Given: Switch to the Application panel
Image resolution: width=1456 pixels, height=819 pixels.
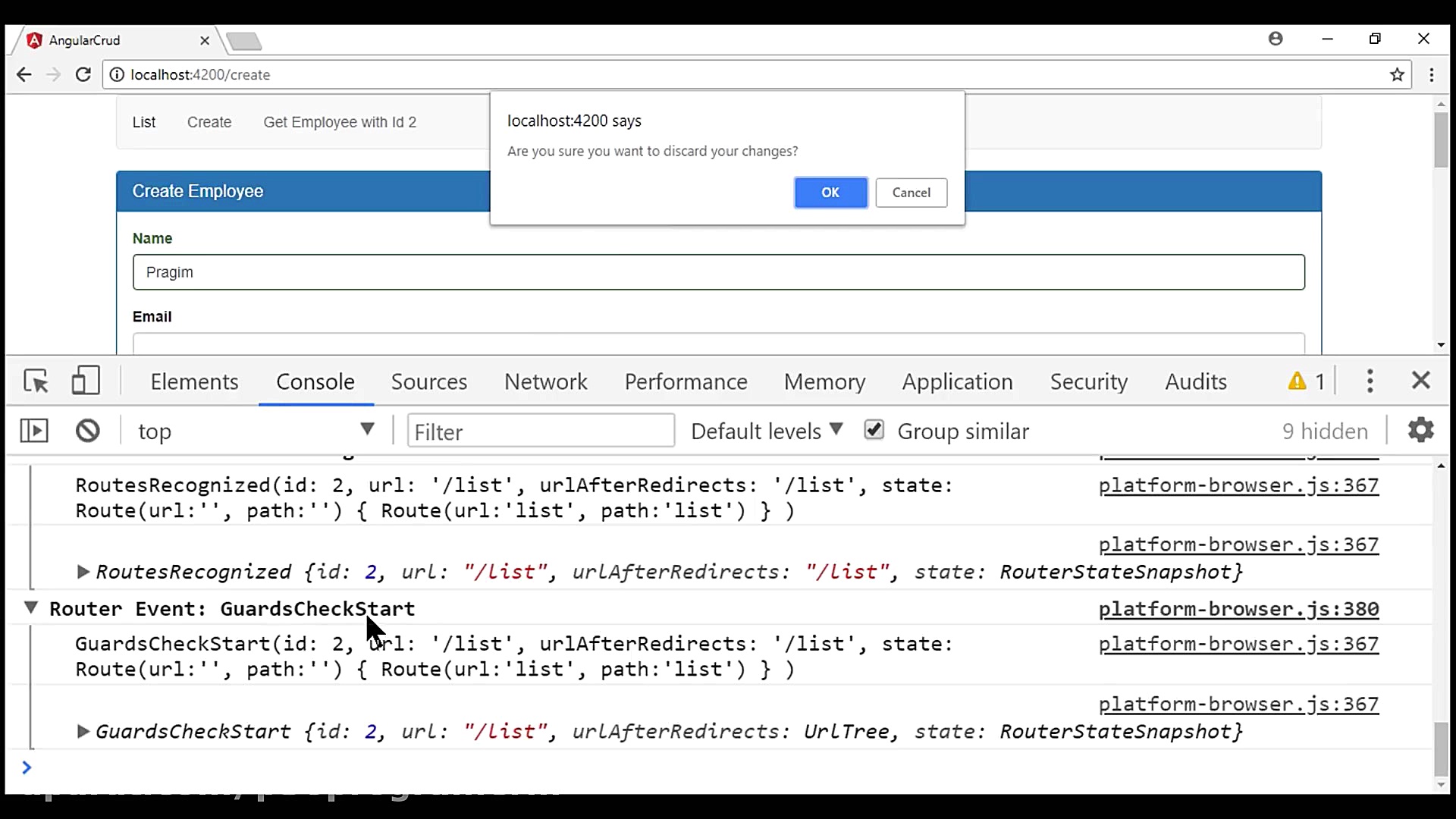Looking at the screenshot, I should tap(957, 381).
